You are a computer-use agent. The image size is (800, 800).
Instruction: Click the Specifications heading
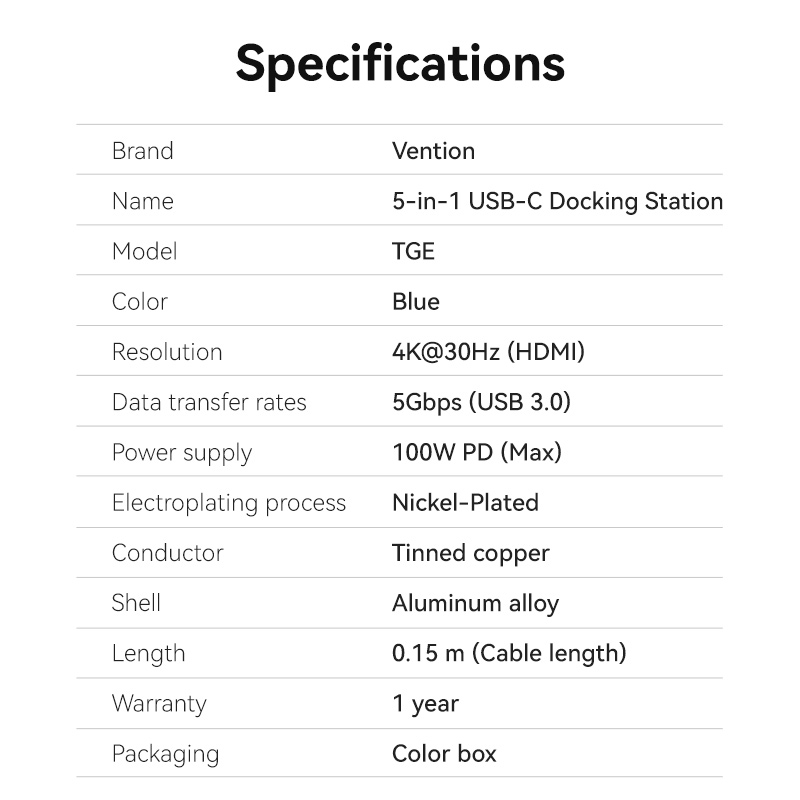pyautogui.click(x=400, y=62)
